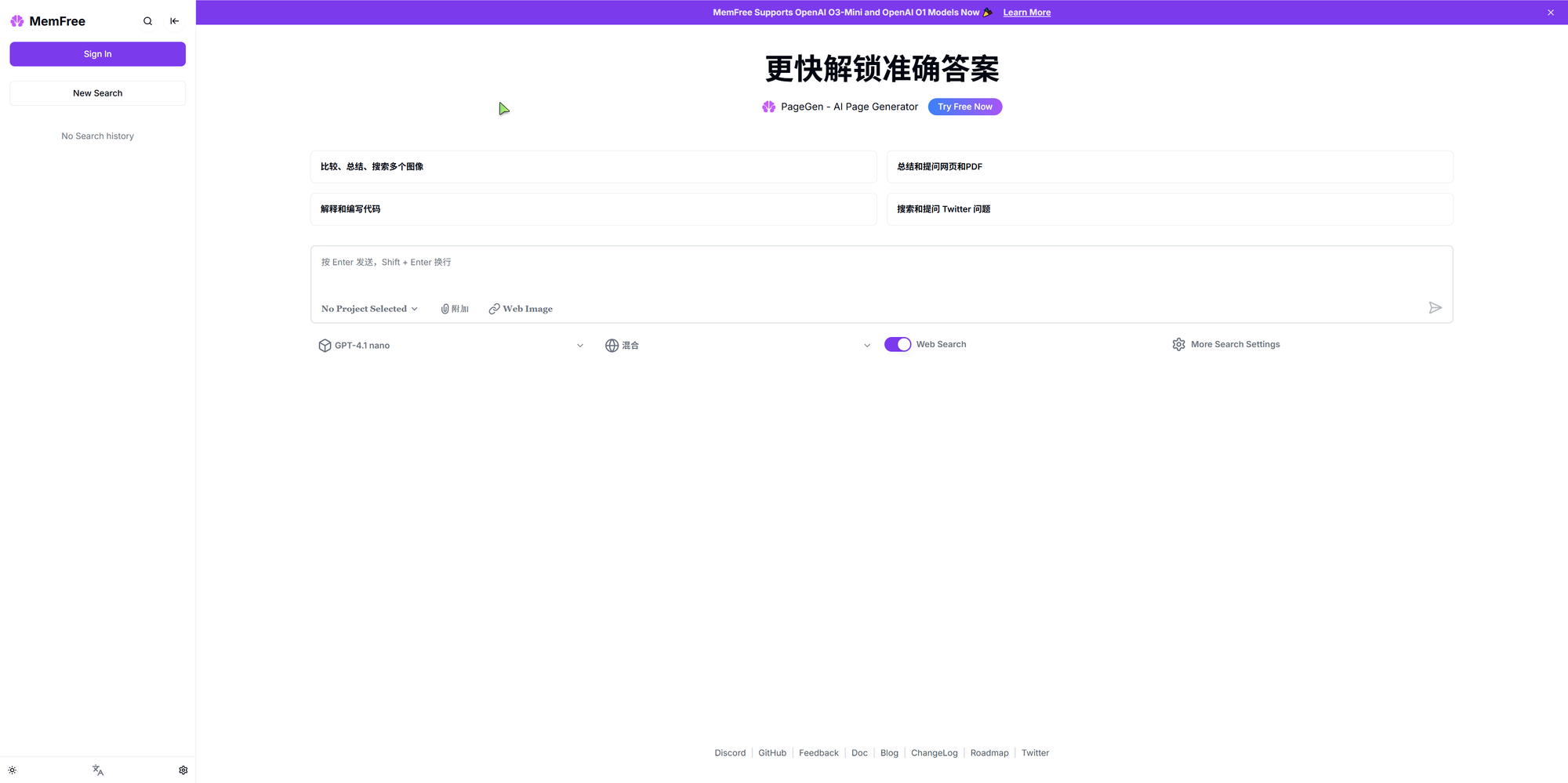Click the No Search history text

98,136
